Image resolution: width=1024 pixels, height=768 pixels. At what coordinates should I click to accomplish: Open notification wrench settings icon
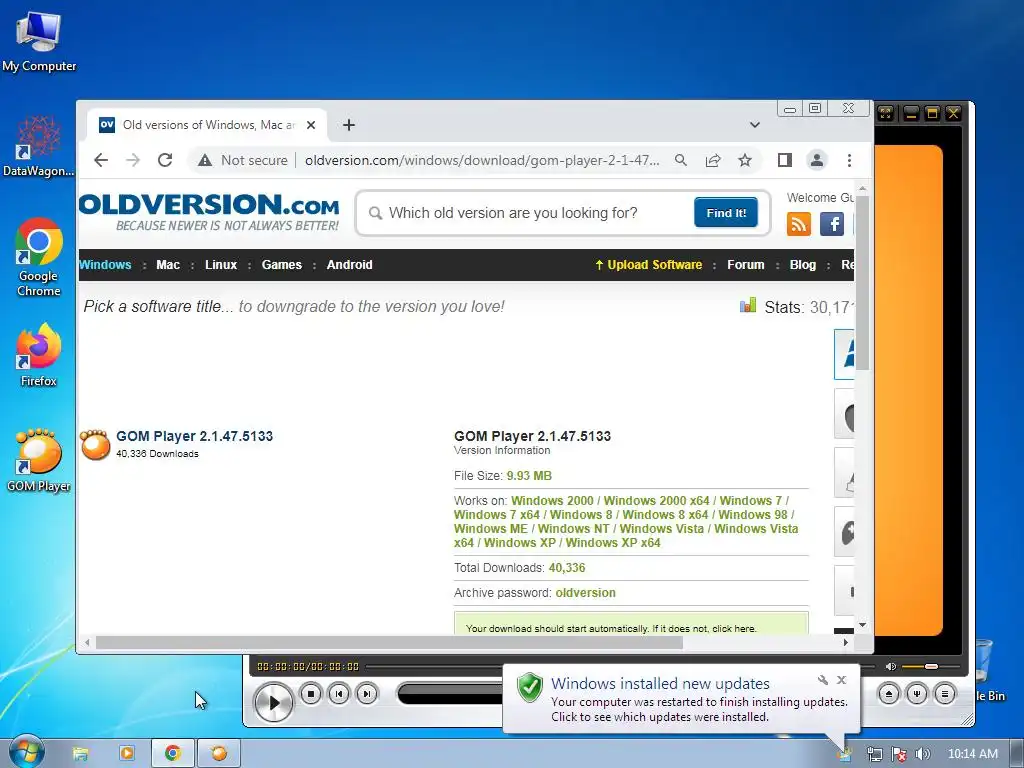823,680
